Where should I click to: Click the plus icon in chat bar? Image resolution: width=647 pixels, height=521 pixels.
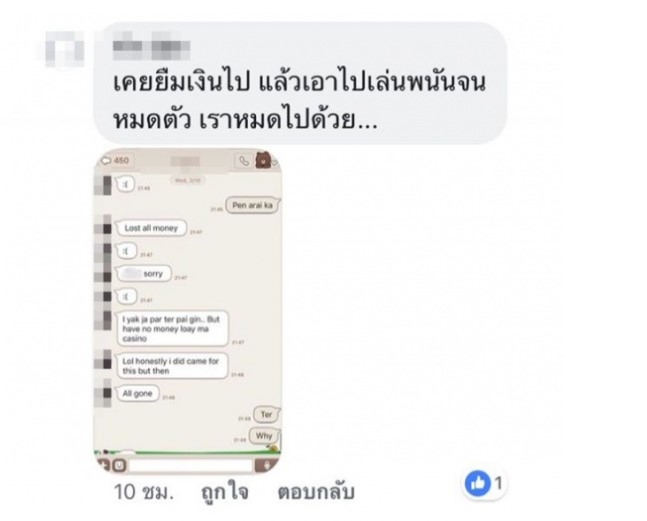click(103, 465)
